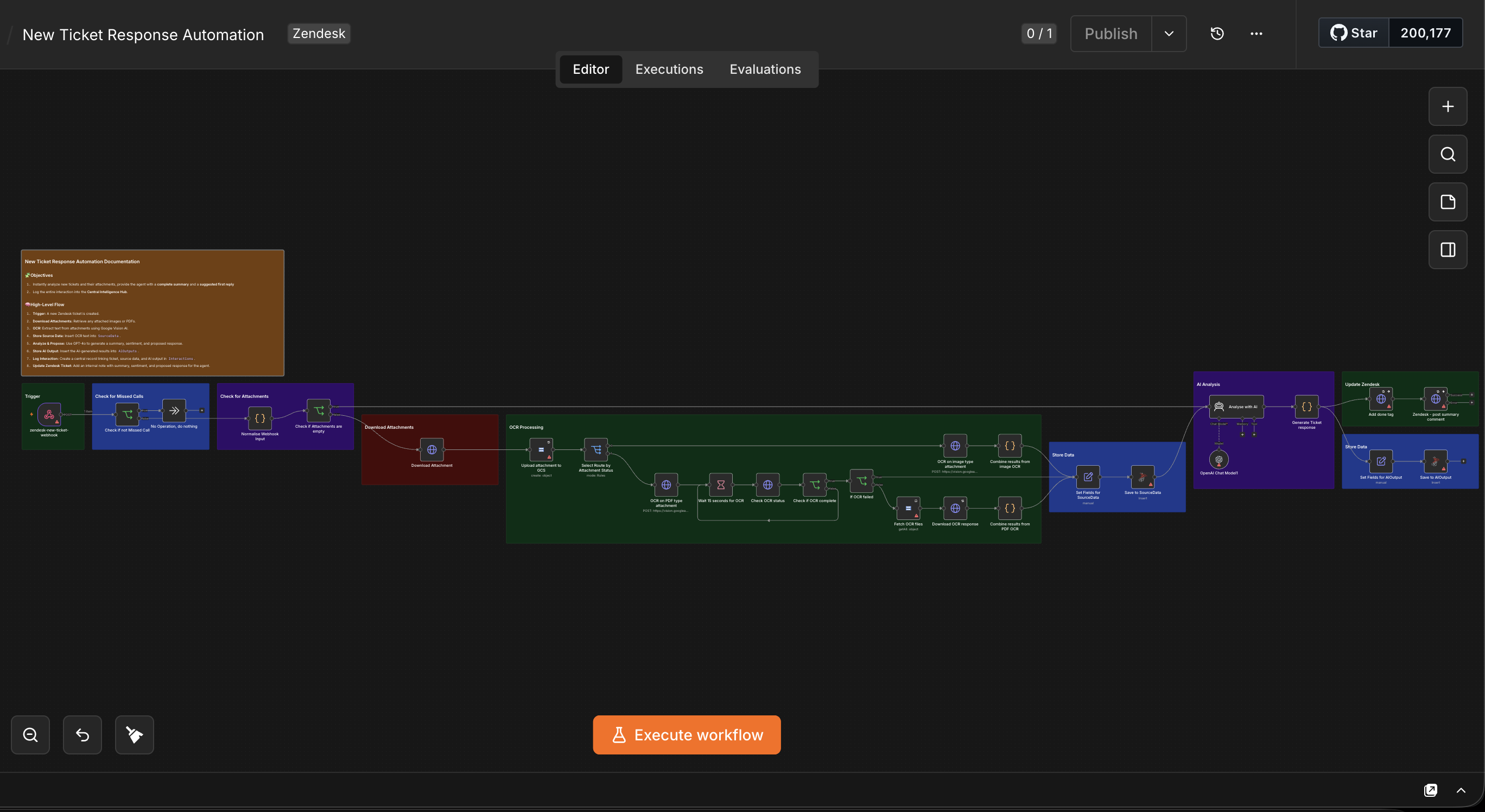Select the Check OCR status node
The image size is (1485, 812).
click(768, 485)
